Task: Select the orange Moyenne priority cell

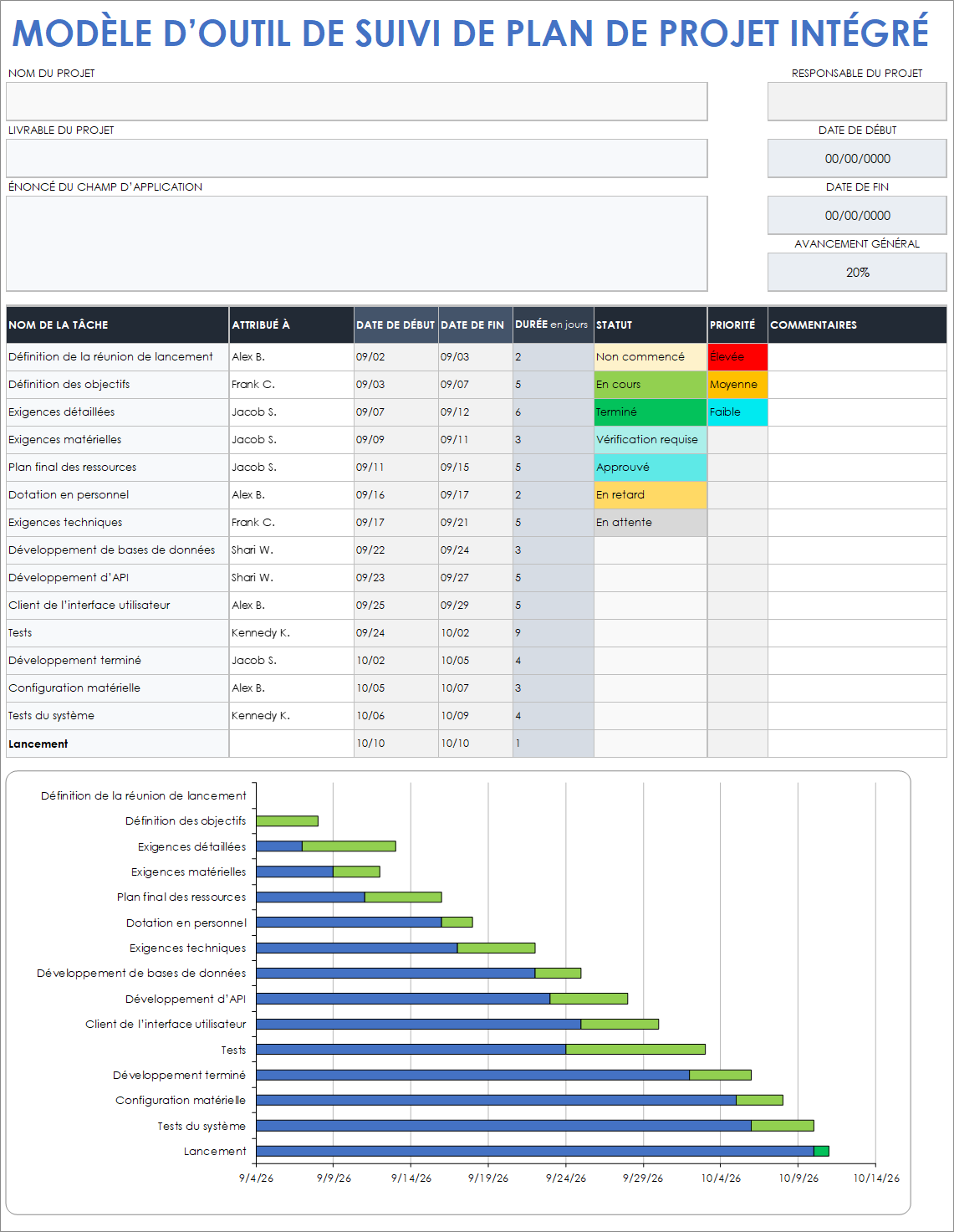Action: pos(736,384)
